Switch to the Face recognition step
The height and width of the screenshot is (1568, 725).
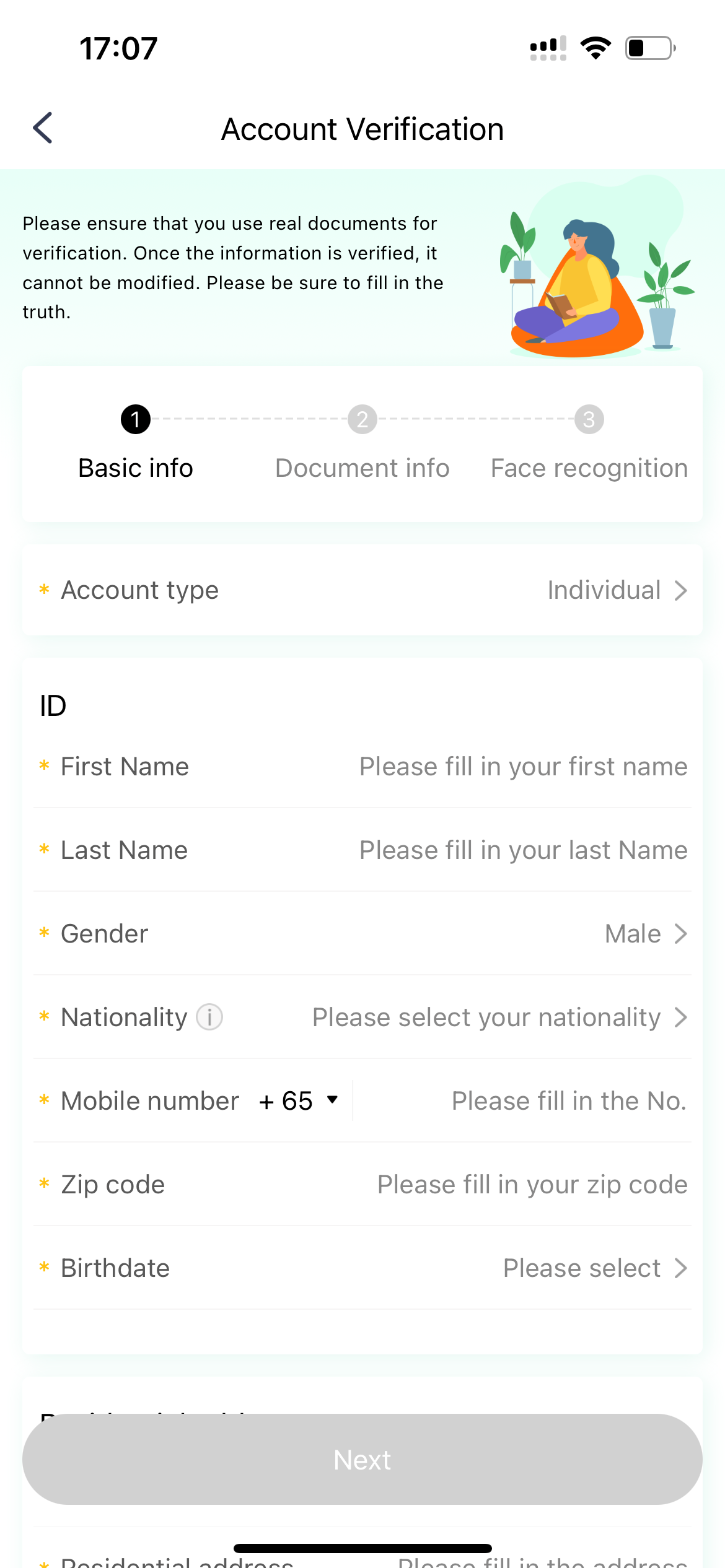[x=587, y=468]
